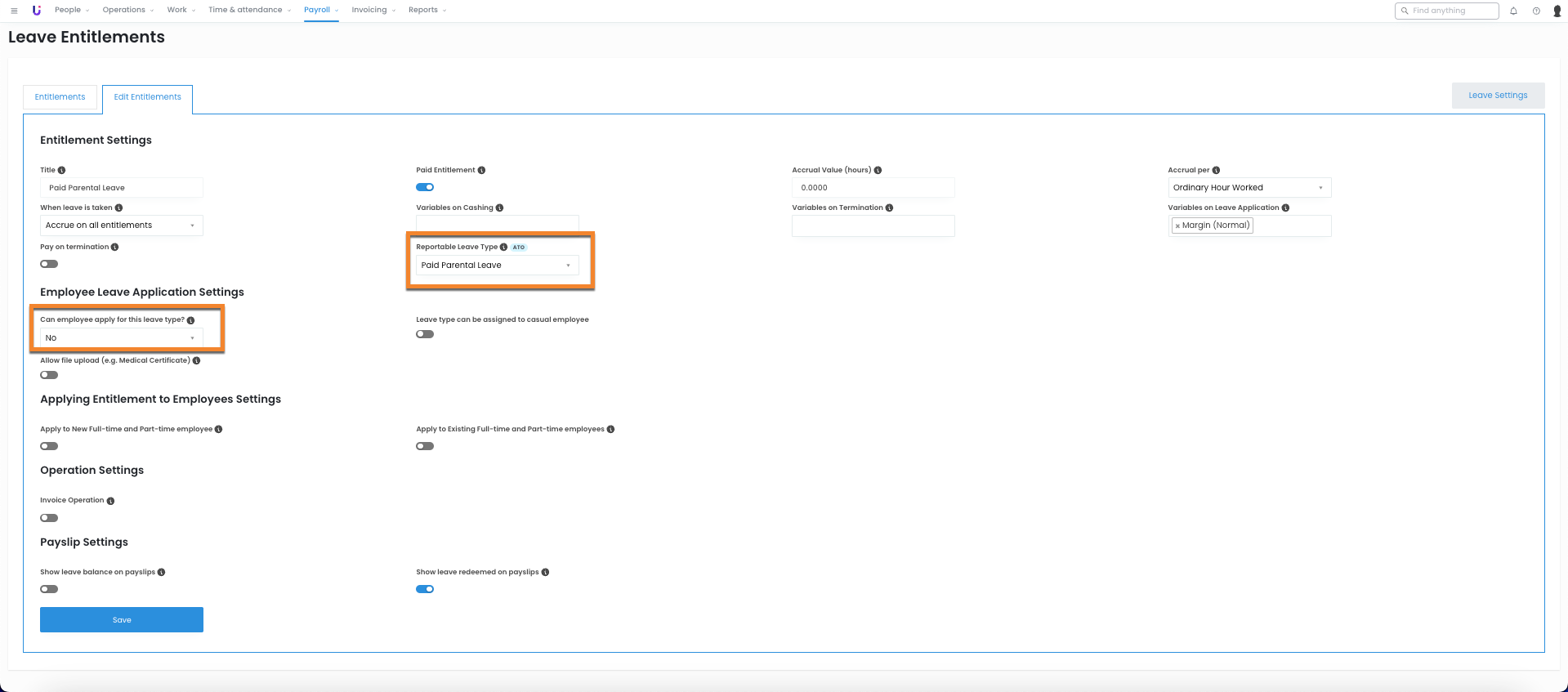Open the user profile icon
The image size is (1568, 692).
point(1557,11)
